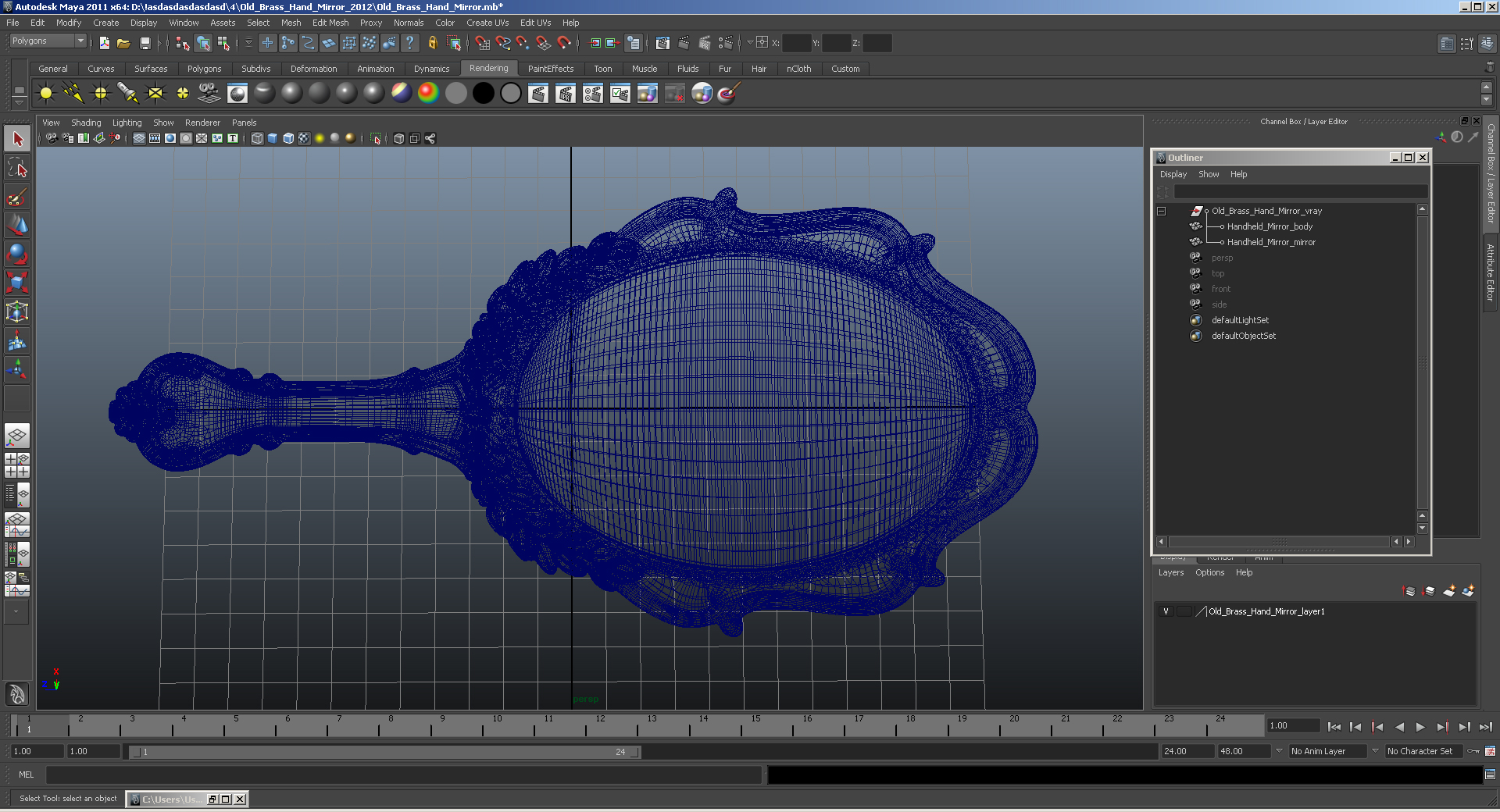Open the Polygons menu set dropdown

[x=48, y=41]
